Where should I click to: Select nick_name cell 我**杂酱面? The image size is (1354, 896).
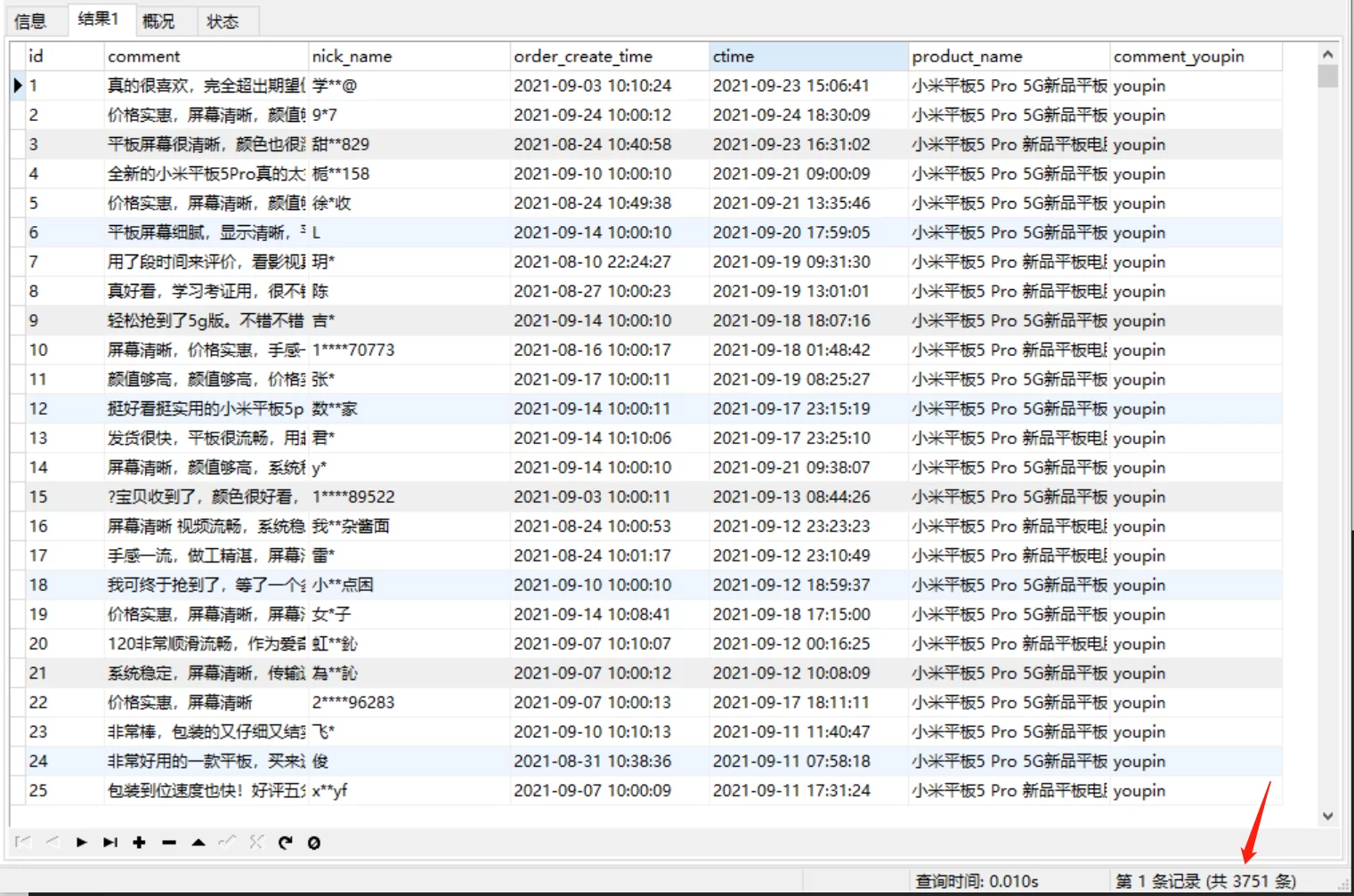[409, 526]
